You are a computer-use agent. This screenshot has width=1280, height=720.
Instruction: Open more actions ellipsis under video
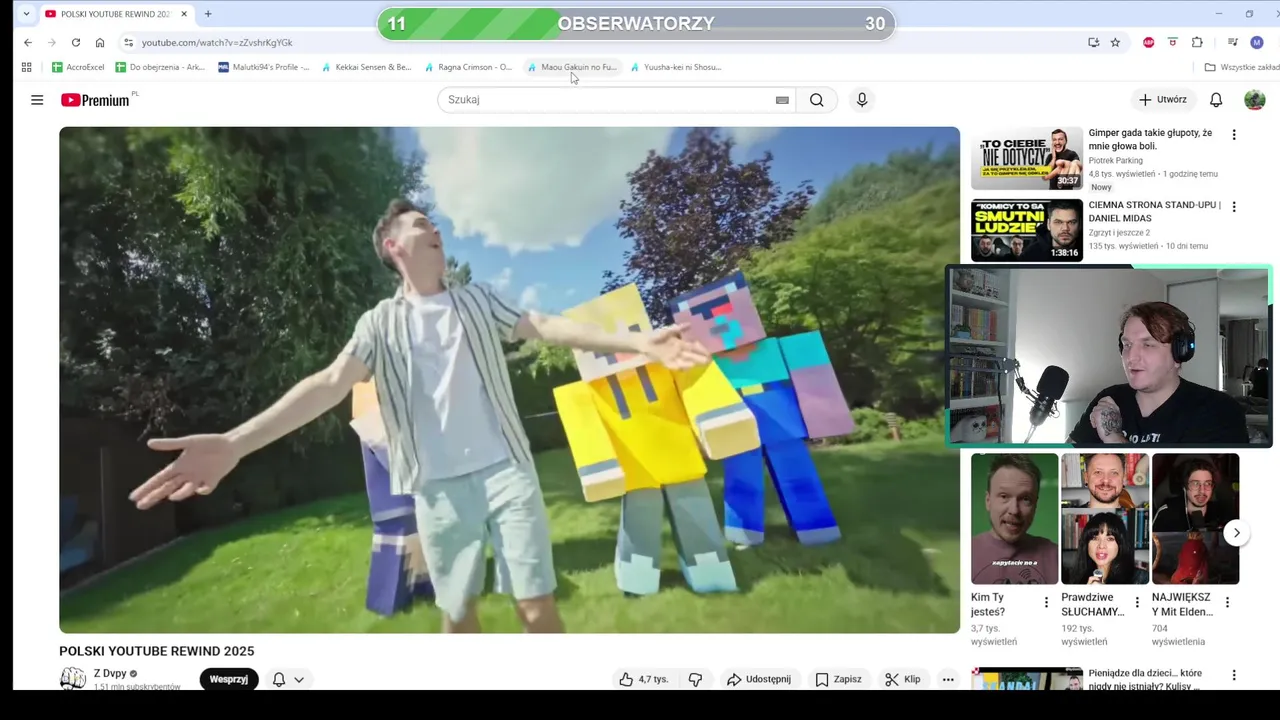[948, 679]
